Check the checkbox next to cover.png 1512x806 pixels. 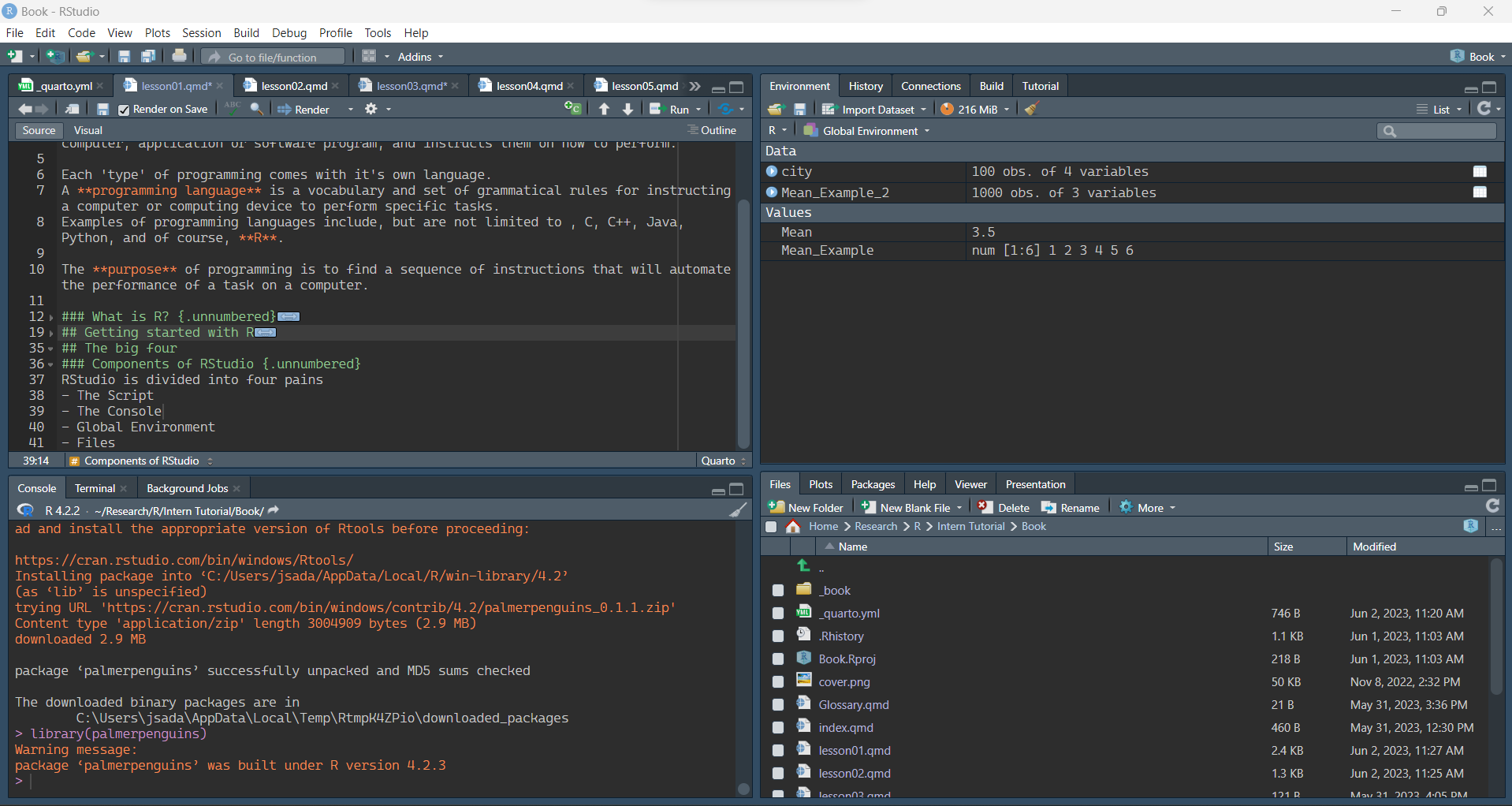(777, 681)
